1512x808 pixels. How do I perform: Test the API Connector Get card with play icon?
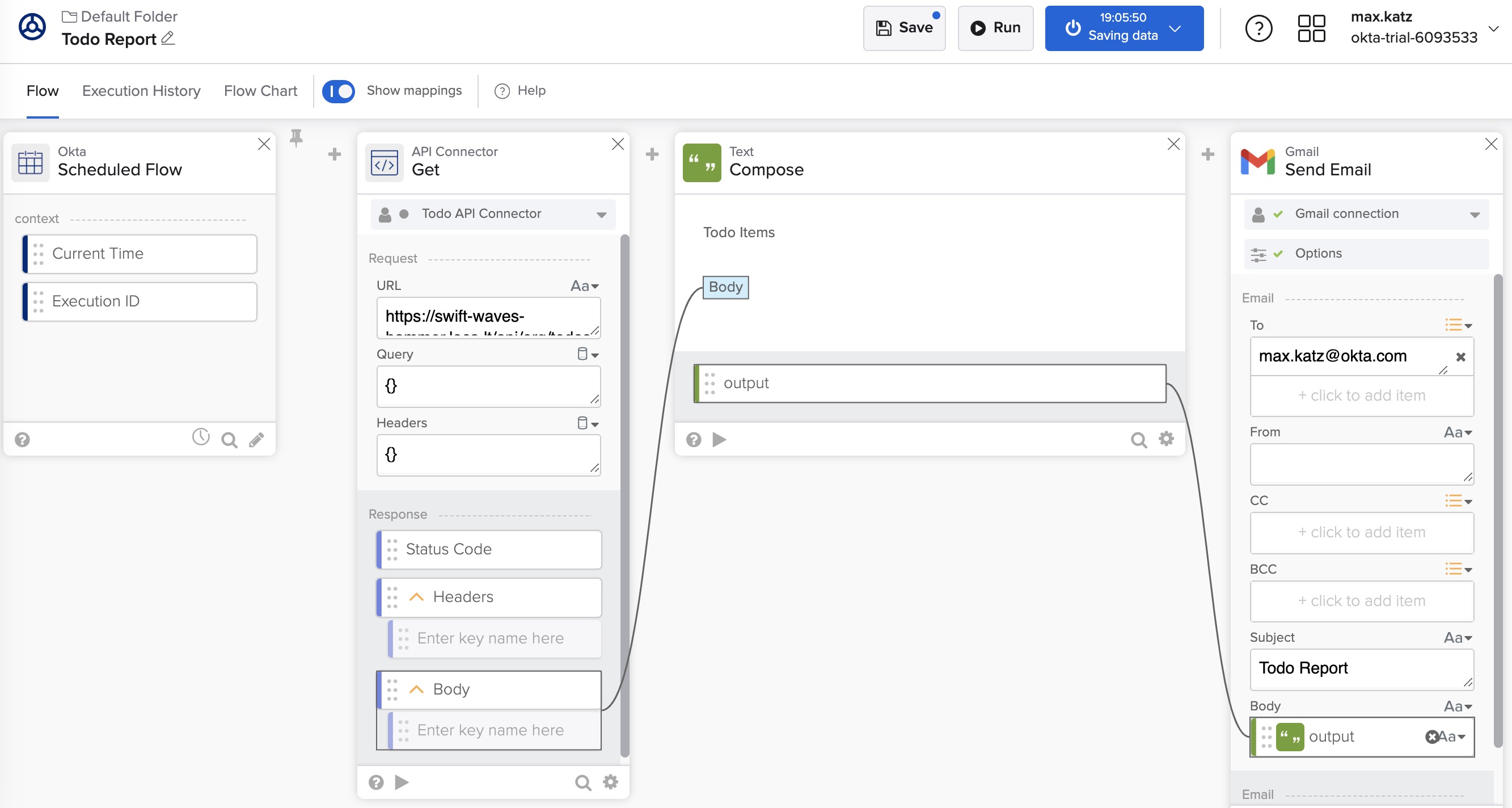[402, 782]
